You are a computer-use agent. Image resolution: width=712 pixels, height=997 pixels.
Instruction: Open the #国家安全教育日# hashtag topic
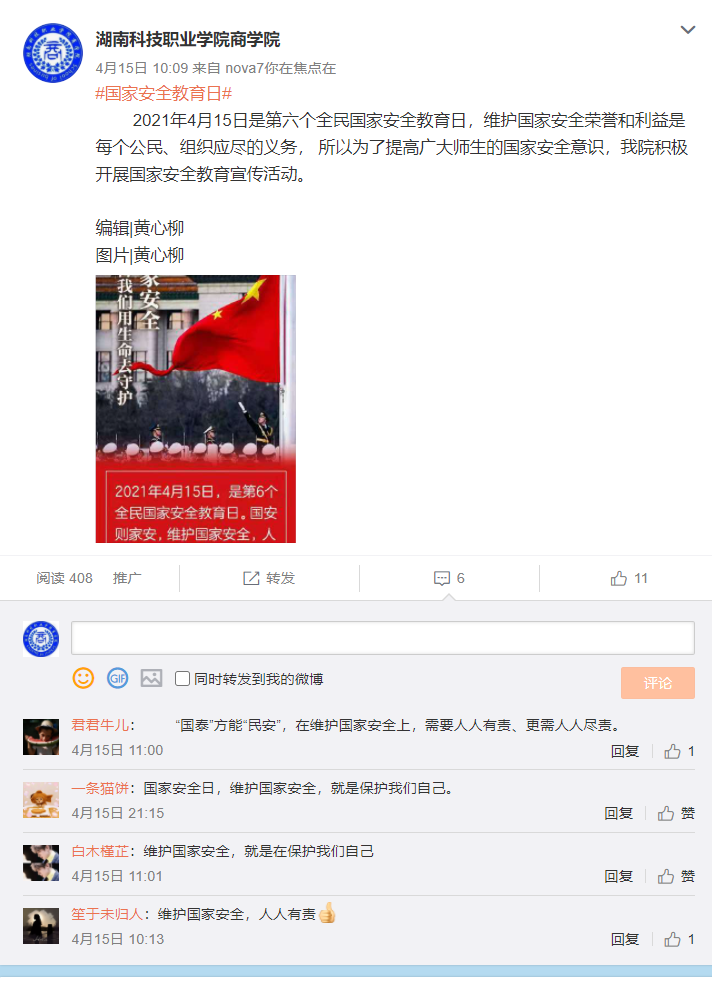(x=164, y=93)
